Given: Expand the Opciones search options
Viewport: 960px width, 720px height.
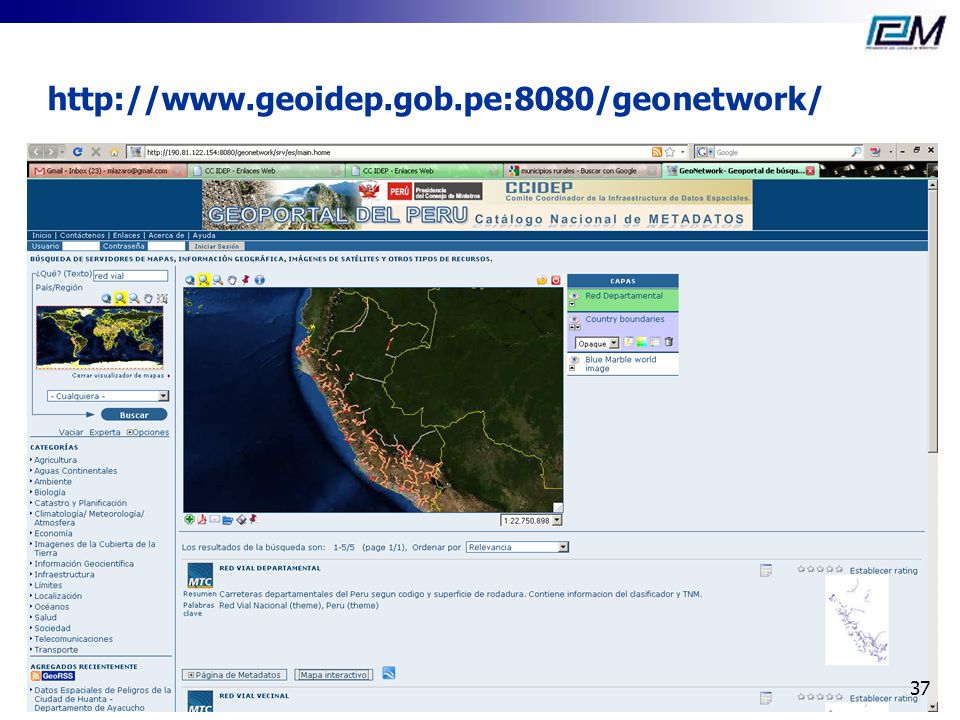Looking at the screenshot, I should [148, 432].
